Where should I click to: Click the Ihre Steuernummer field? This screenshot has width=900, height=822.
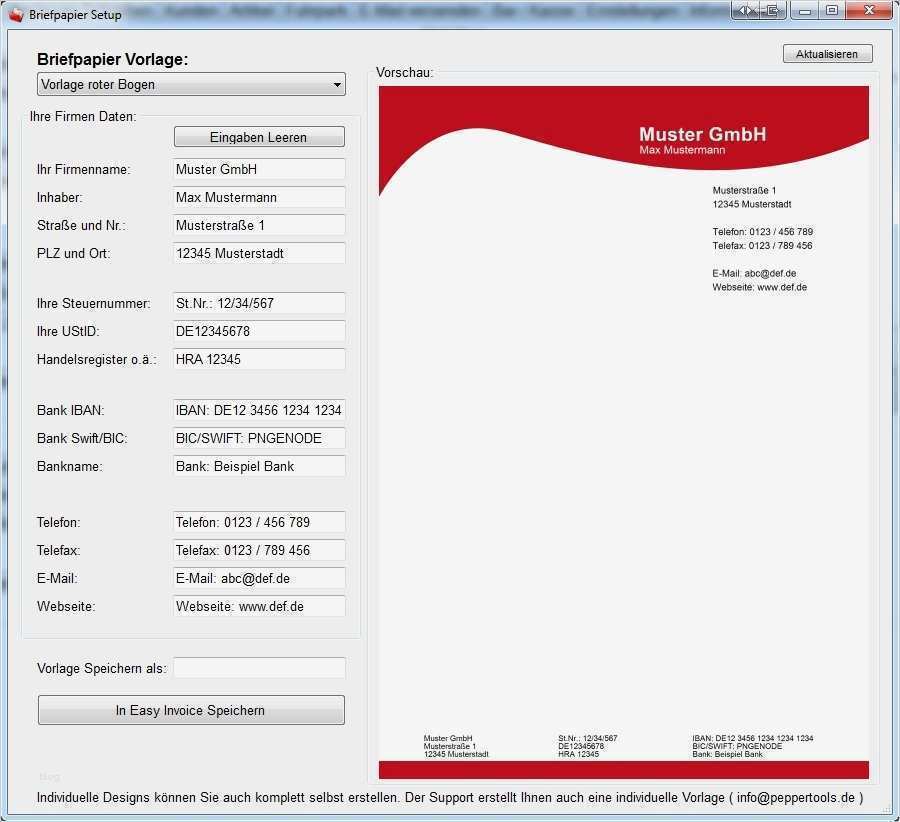click(x=258, y=303)
